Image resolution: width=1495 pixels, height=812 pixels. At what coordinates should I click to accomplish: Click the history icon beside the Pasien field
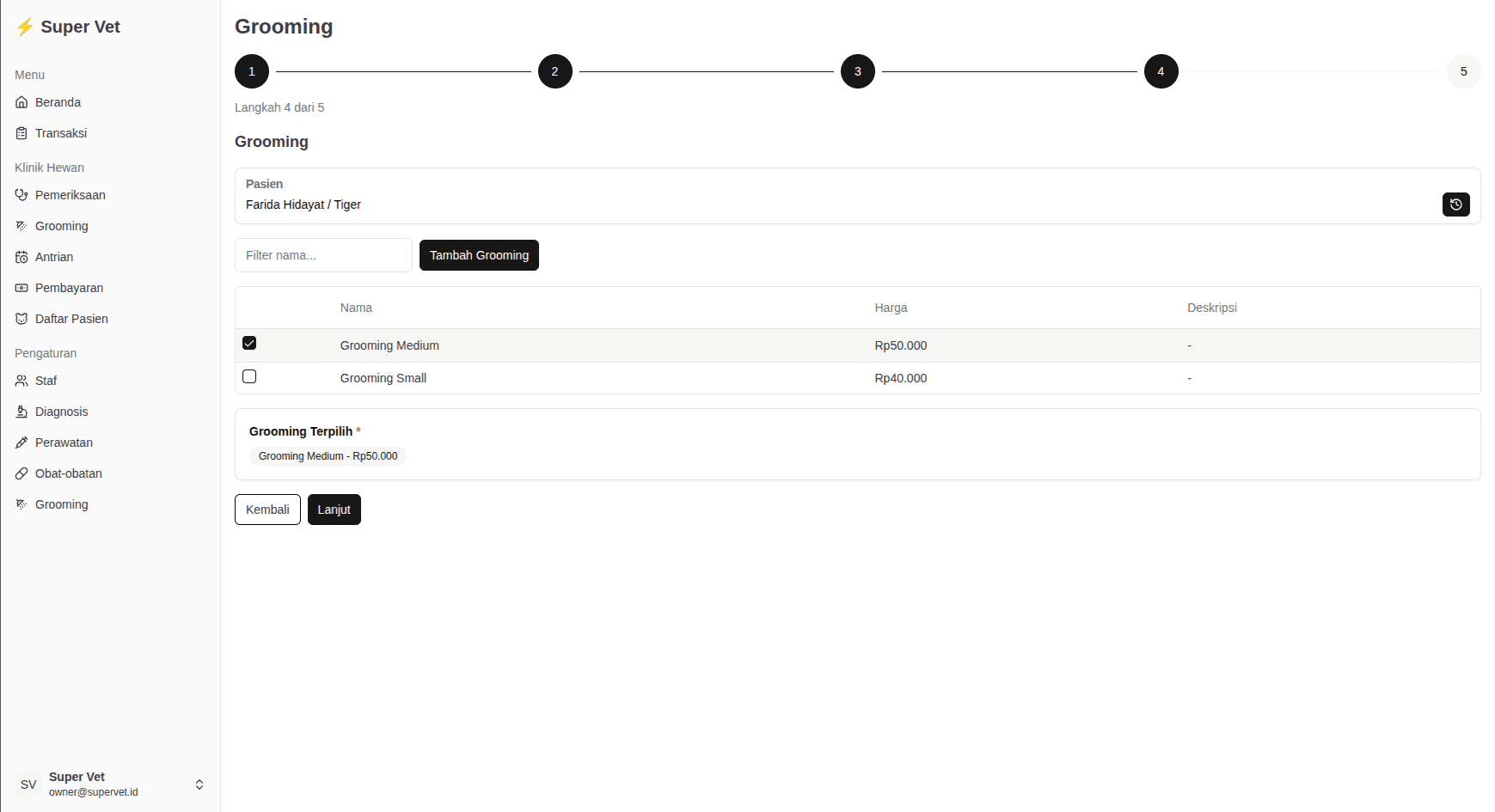tap(1455, 205)
